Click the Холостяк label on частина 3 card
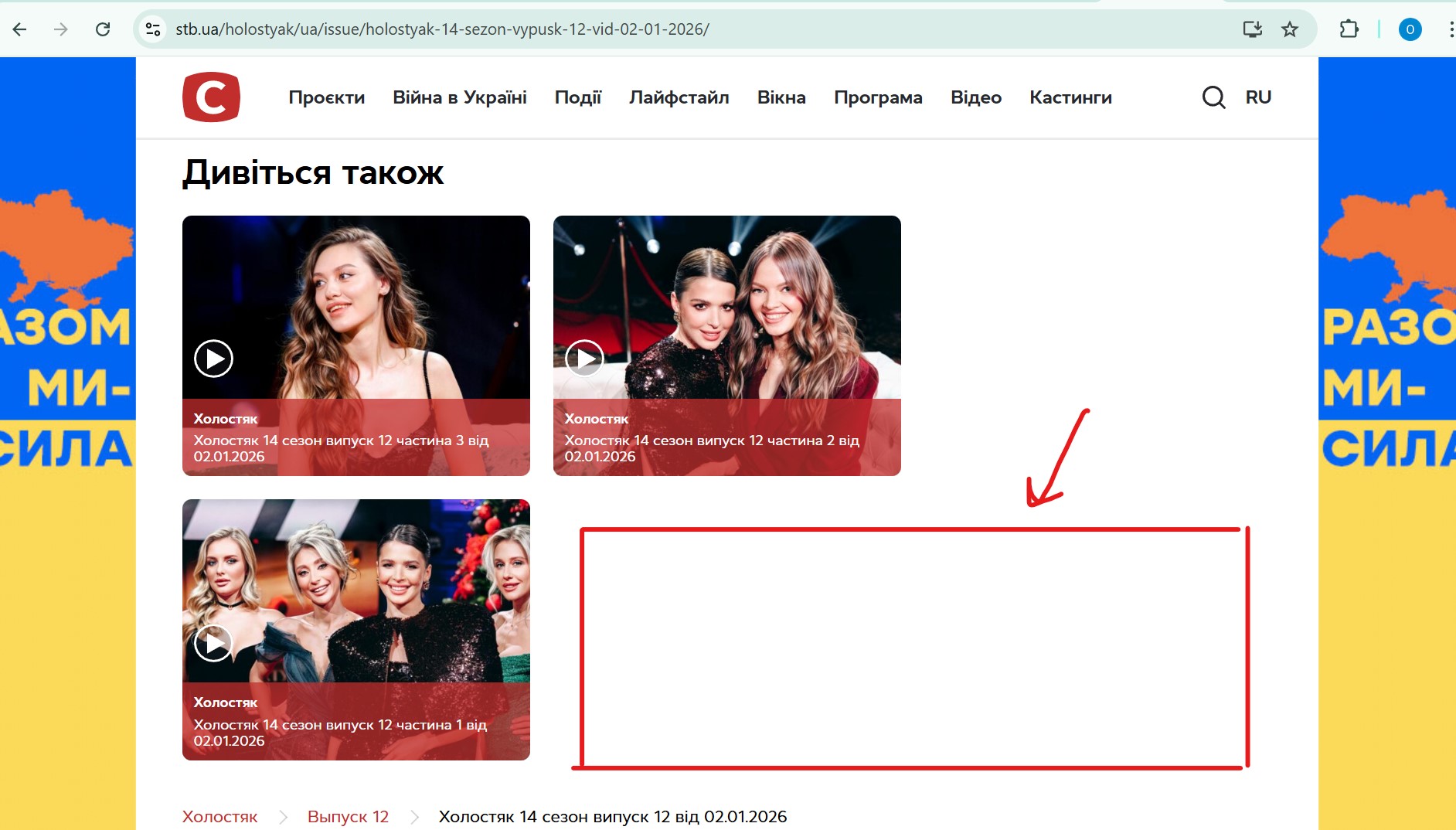 (x=226, y=419)
